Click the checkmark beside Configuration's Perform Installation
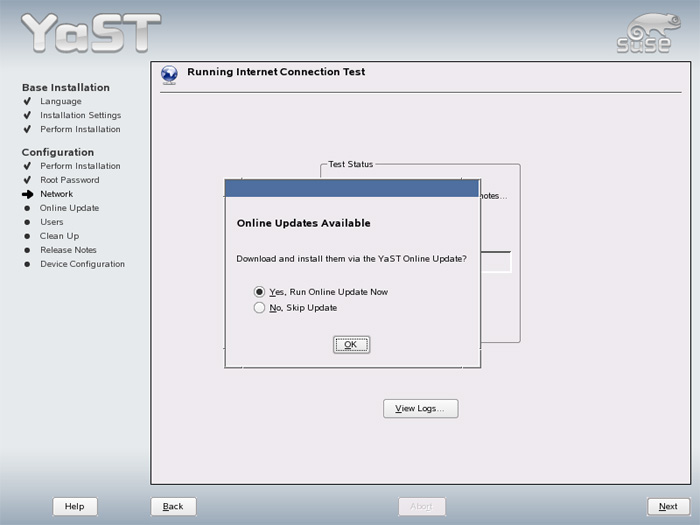This screenshot has width=700, height=525. [x=27, y=166]
